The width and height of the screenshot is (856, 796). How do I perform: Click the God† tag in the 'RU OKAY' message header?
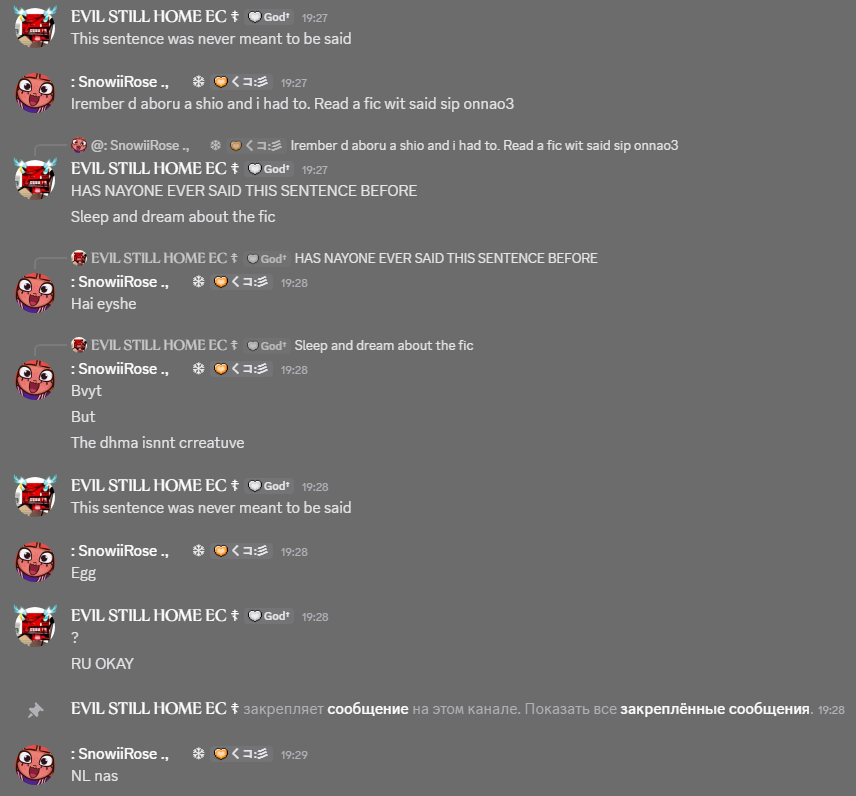click(x=270, y=616)
